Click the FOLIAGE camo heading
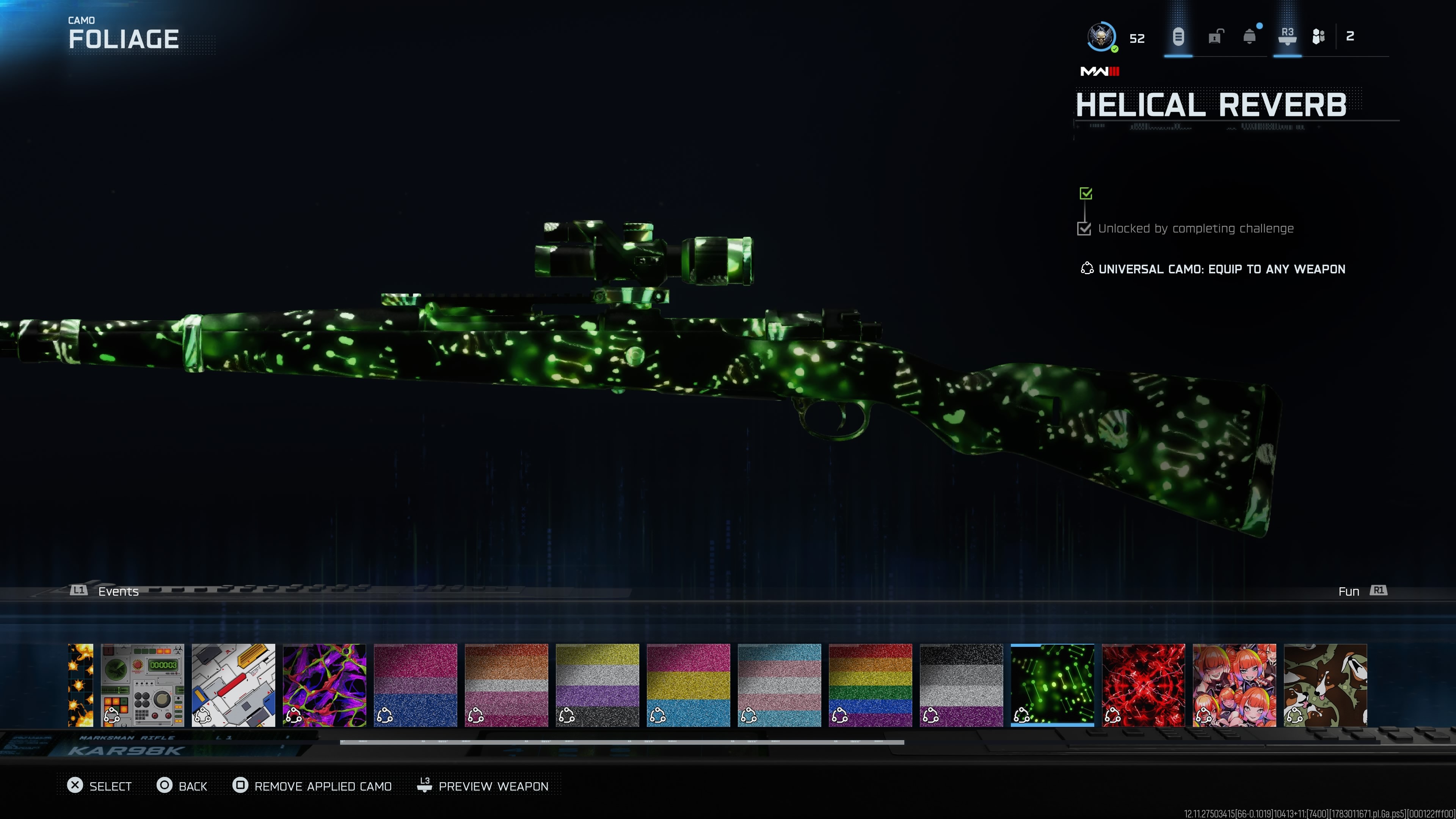Viewport: 1456px width, 819px height. (124, 39)
